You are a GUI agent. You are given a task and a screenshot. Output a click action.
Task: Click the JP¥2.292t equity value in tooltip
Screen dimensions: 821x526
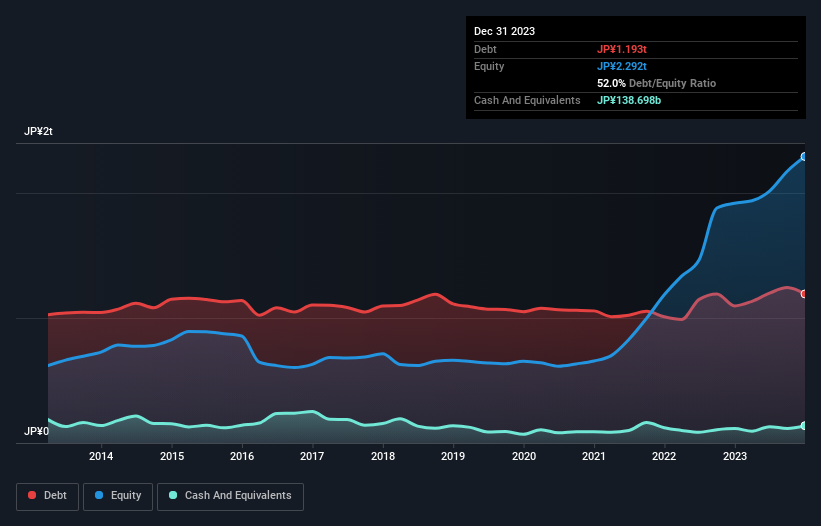coord(622,66)
